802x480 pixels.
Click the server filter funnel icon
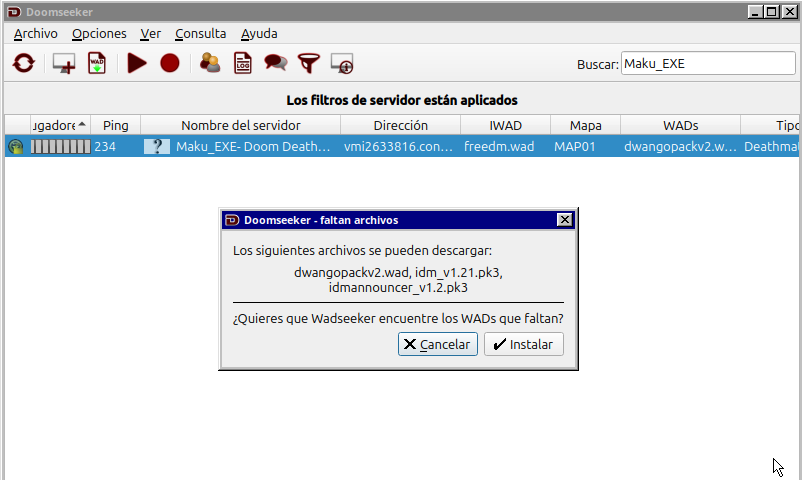pyautogui.click(x=309, y=63)
